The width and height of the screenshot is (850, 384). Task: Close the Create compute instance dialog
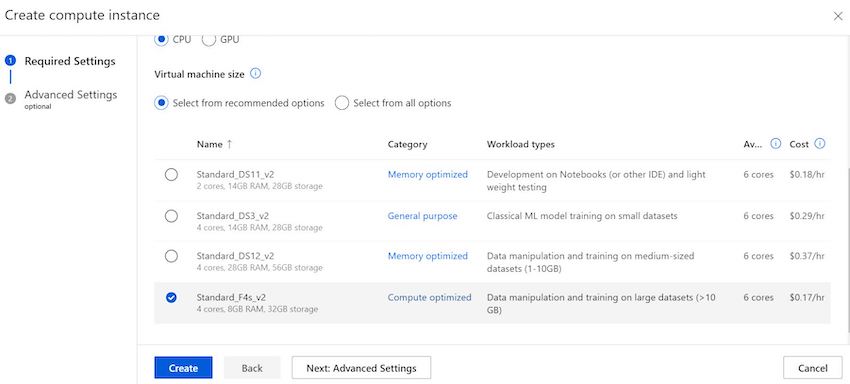(838, 16)
